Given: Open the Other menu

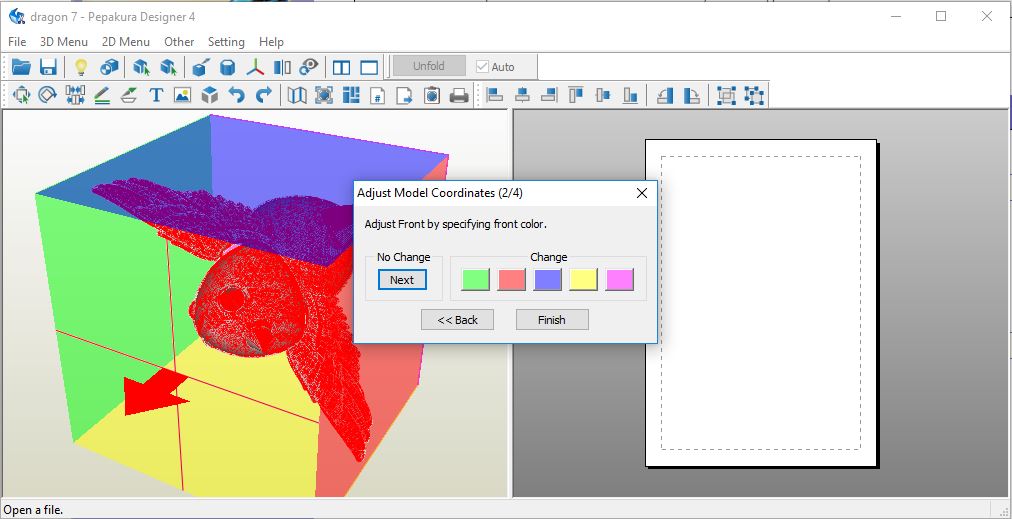Looking at the screenshot, I should point(179,42).
